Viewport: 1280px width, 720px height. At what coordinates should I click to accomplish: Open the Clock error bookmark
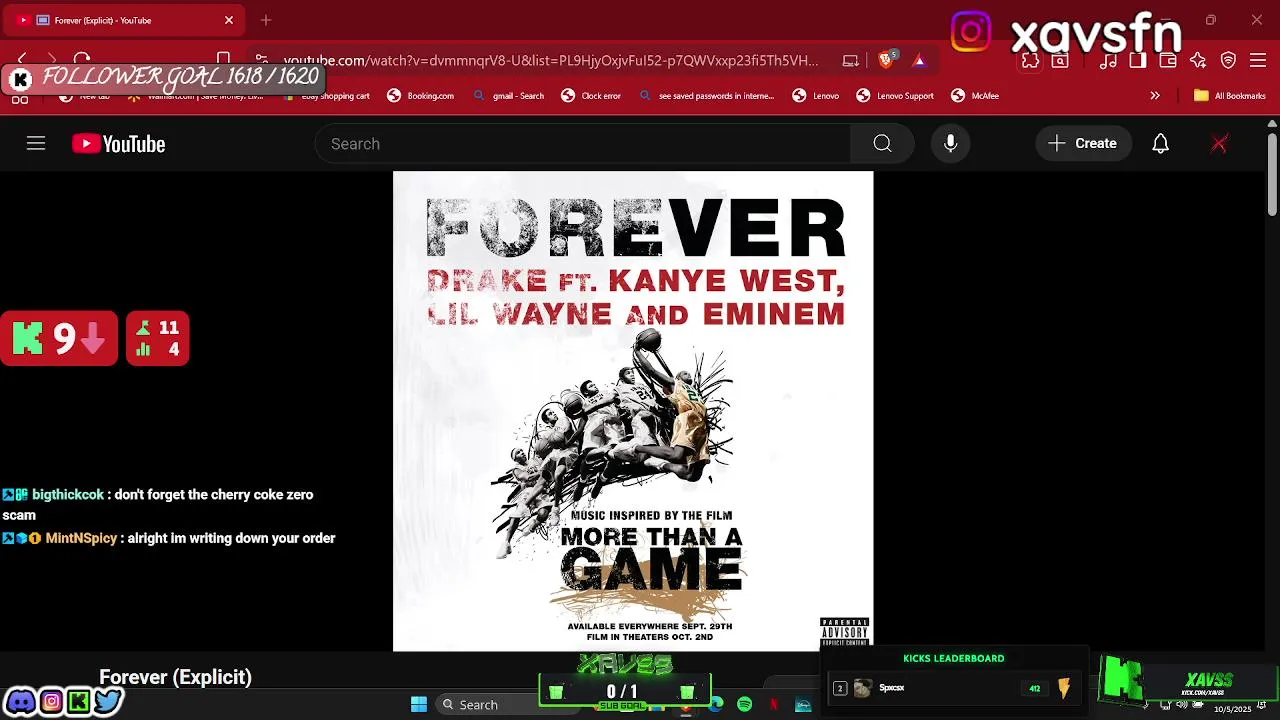591,96
